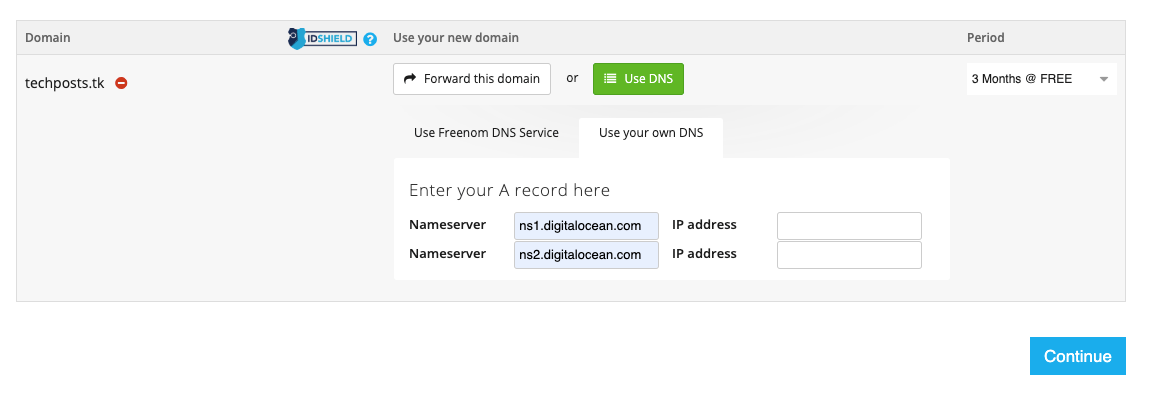The width and height of the screenshot is (1159, 399).
Task: Click the techposts.tk domain name
Action: [65, 83]
